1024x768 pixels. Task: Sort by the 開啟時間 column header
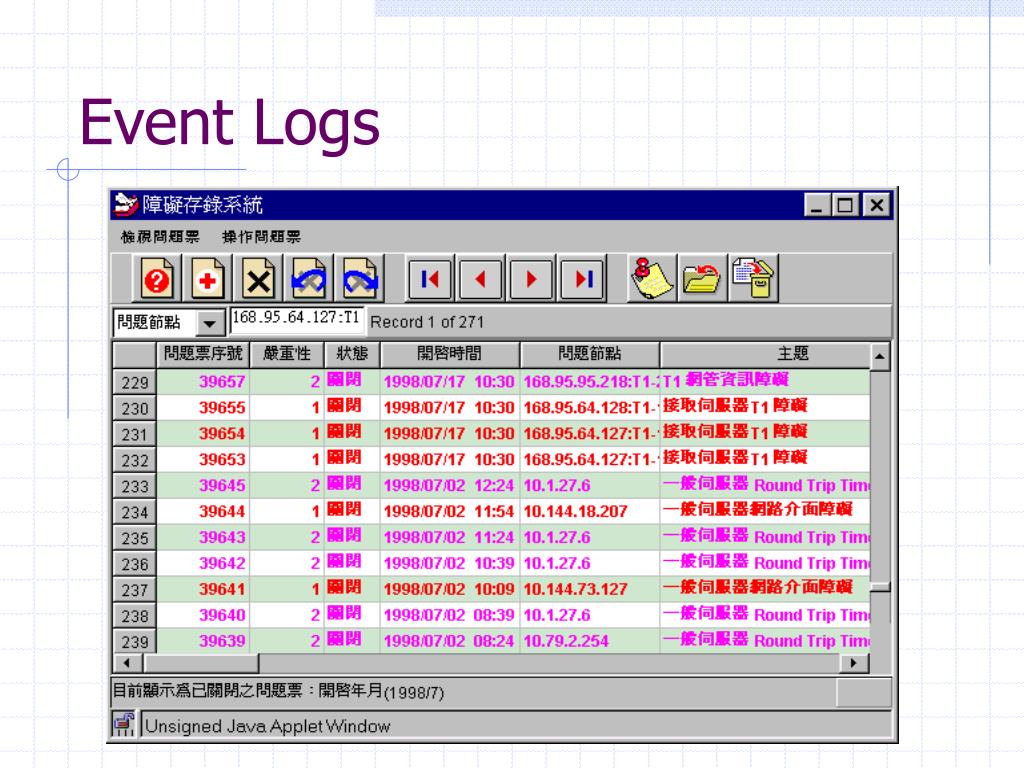click(450, 355)
